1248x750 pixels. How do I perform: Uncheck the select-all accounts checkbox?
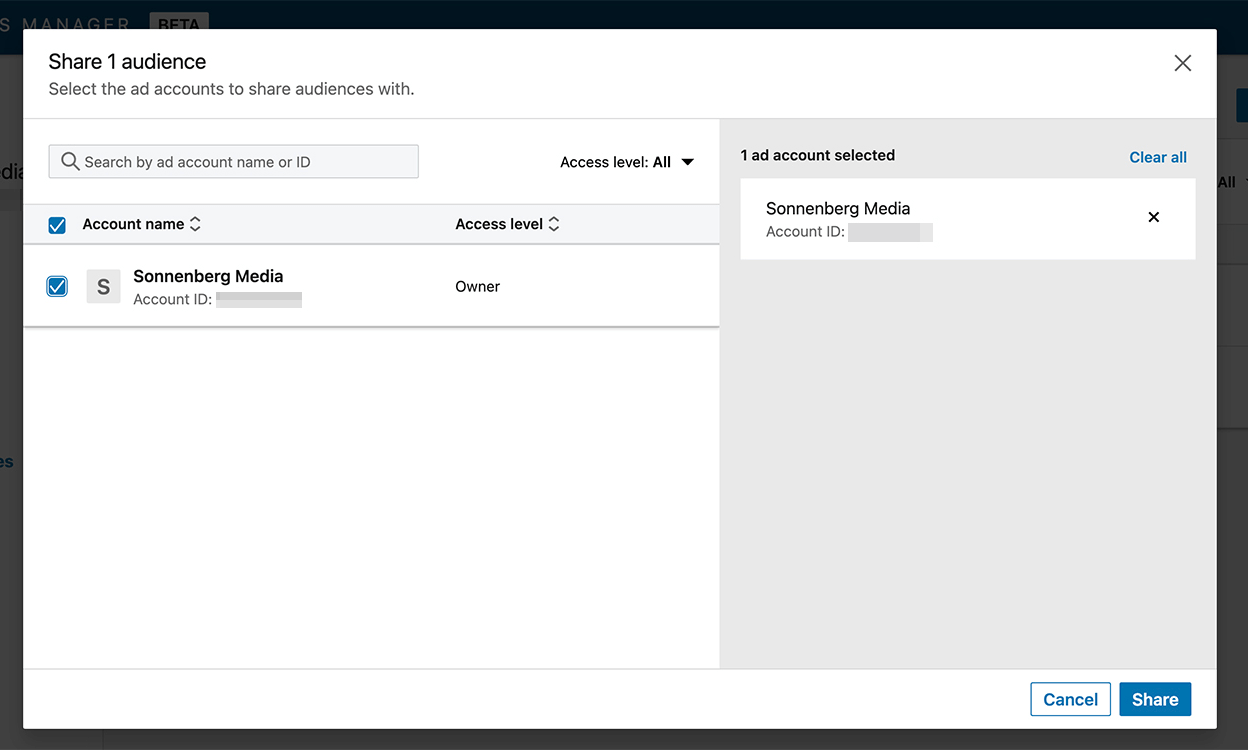(57, 225)
